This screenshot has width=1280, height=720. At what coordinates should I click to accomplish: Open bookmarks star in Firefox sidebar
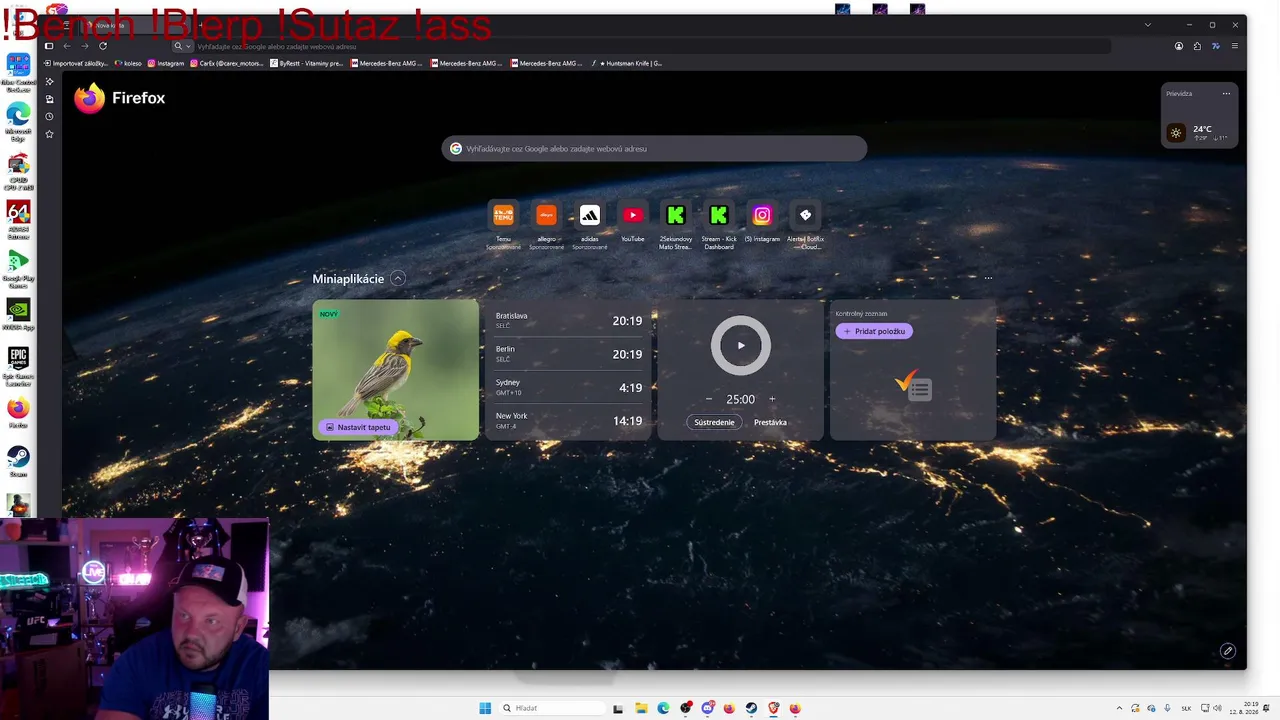(x=49, y=134)
